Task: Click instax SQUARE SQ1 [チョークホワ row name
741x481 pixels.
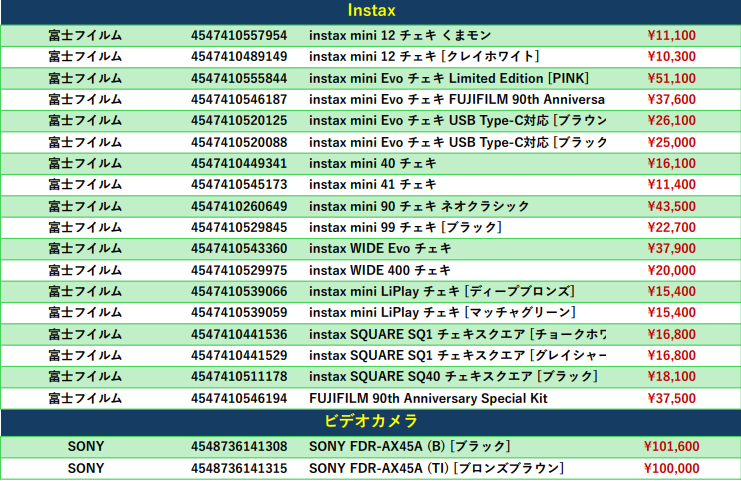Action: (457, 335)
